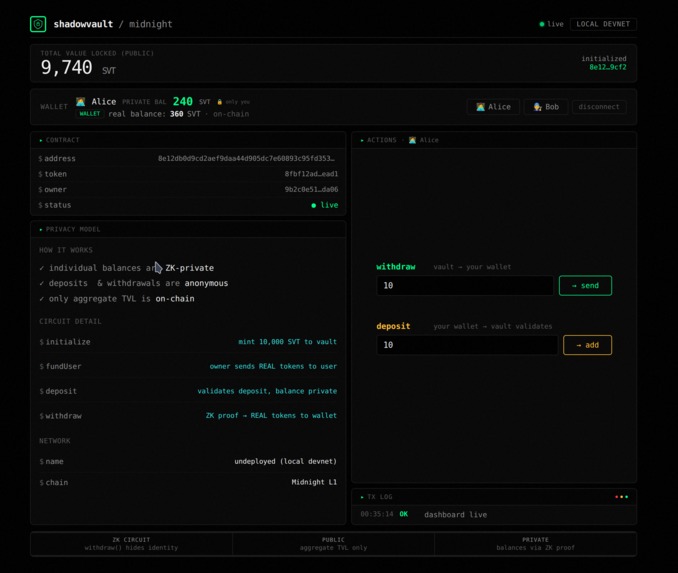Image resolution: width=678 pixels, height=573 pixels.
Task: Click the initialized hash 8e12…9cf2
Action: tap(608, 67)
